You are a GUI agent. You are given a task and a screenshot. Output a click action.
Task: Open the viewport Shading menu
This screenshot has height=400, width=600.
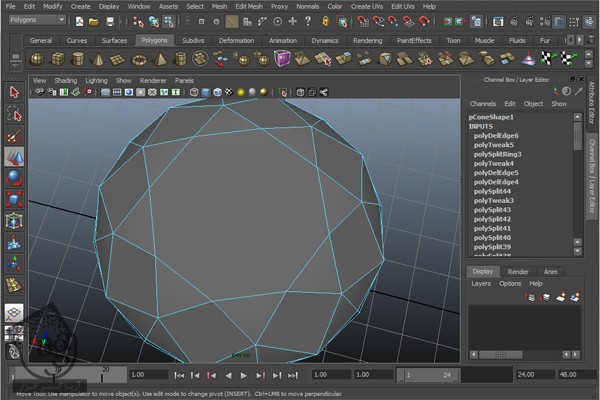coord(65,80)
